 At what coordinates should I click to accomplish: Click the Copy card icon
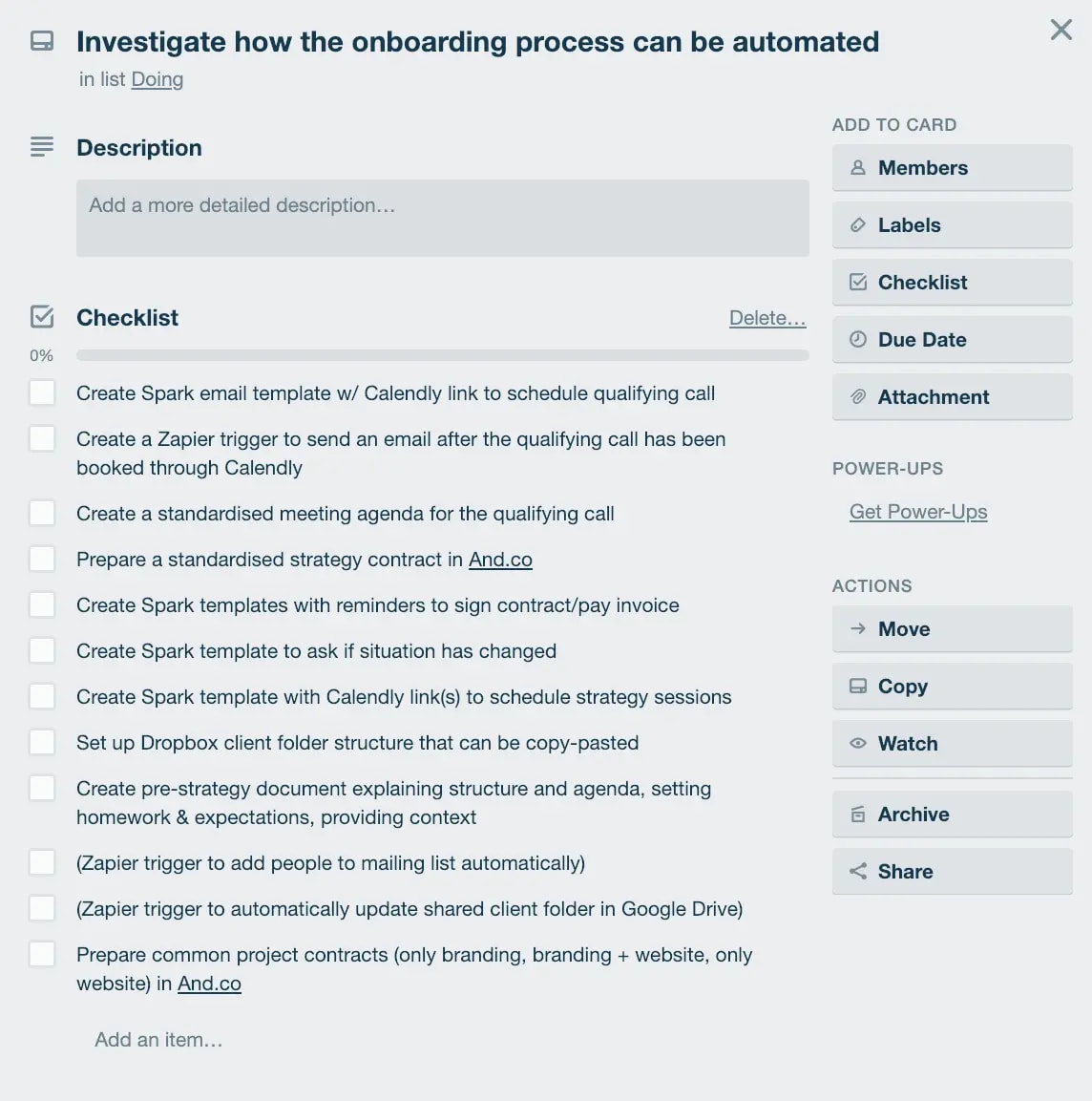point(859,686)
